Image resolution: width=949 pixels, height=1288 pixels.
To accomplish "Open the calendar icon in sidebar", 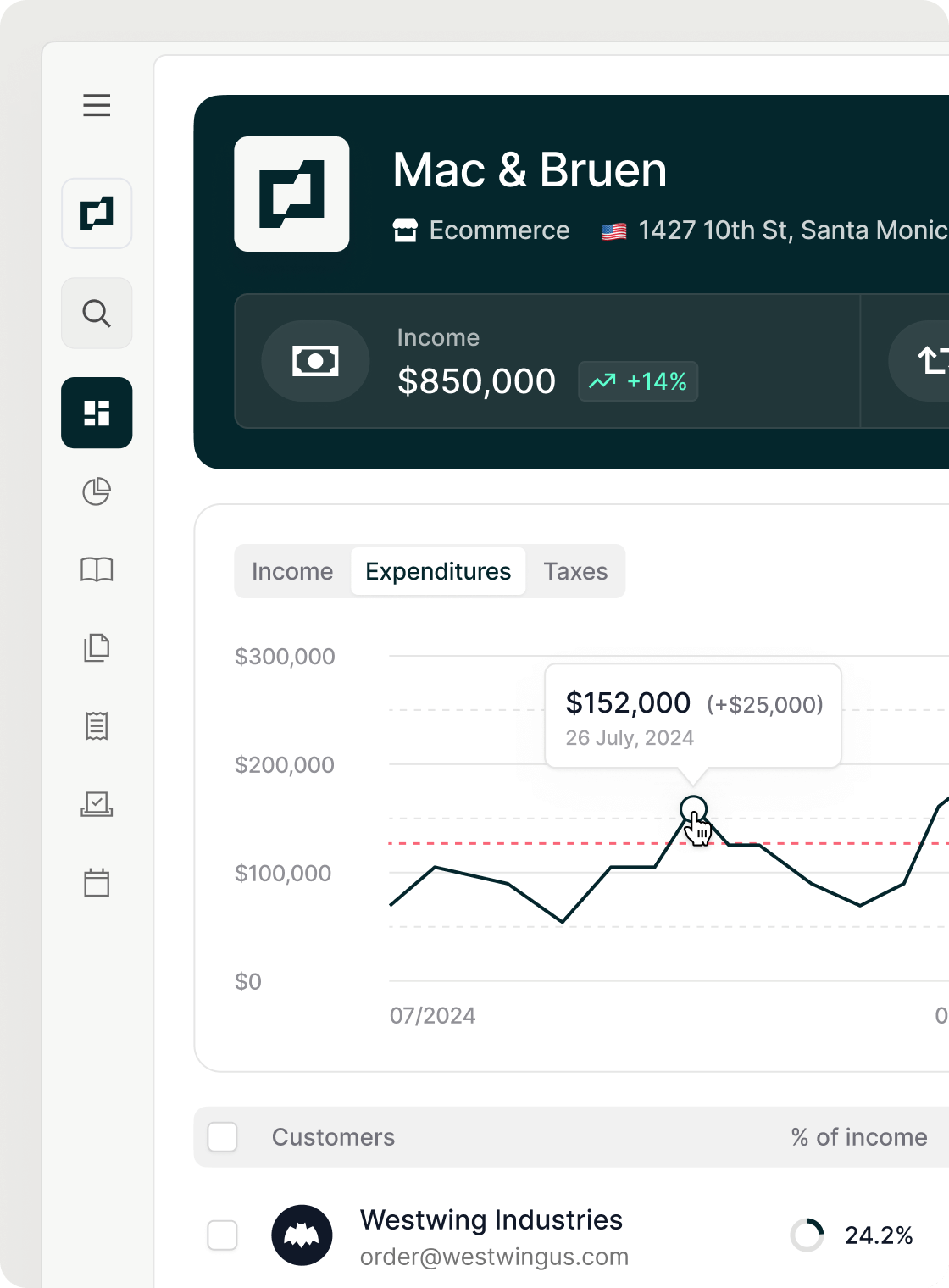I will (x=97, y=882).
